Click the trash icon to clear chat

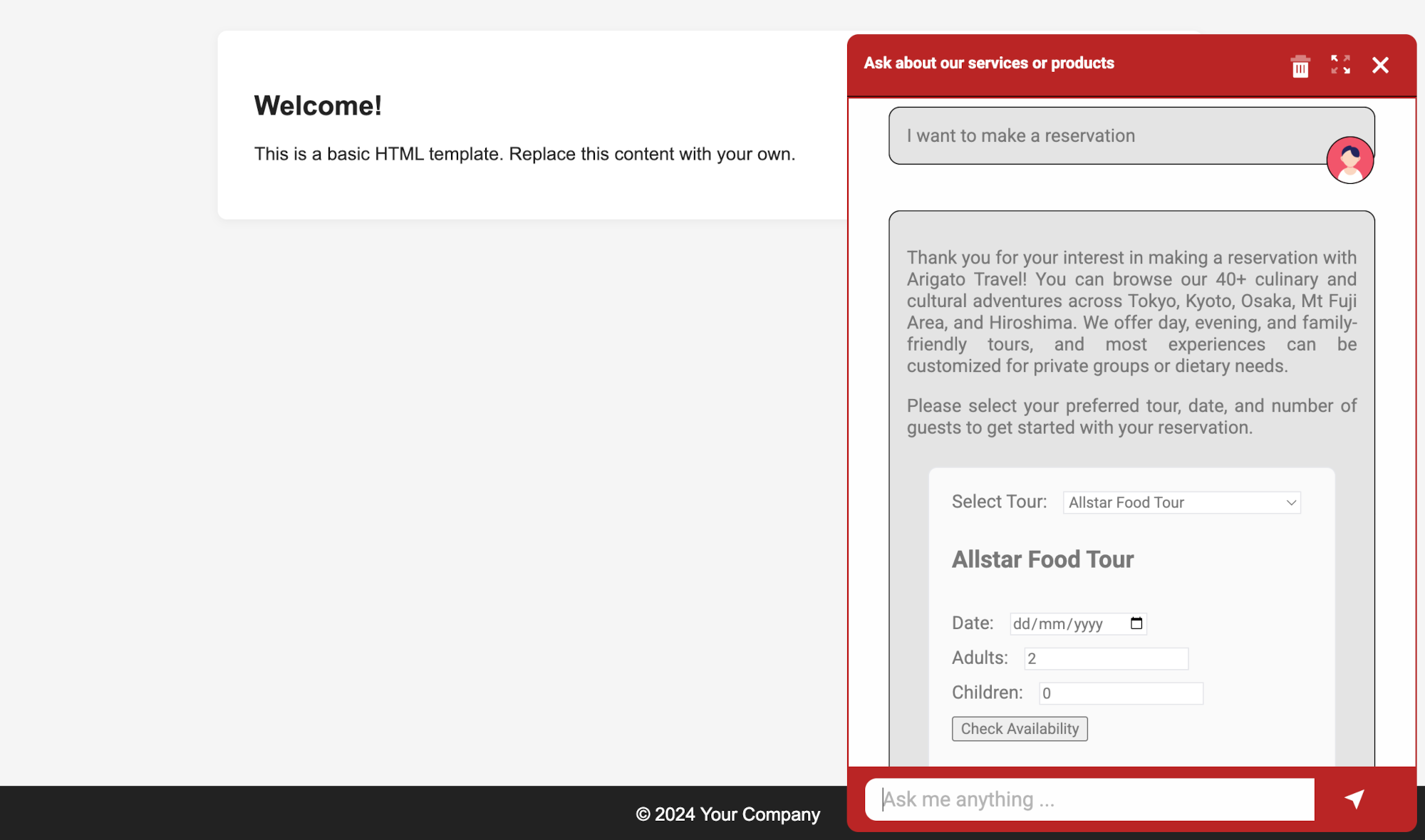coord(1300,66)
